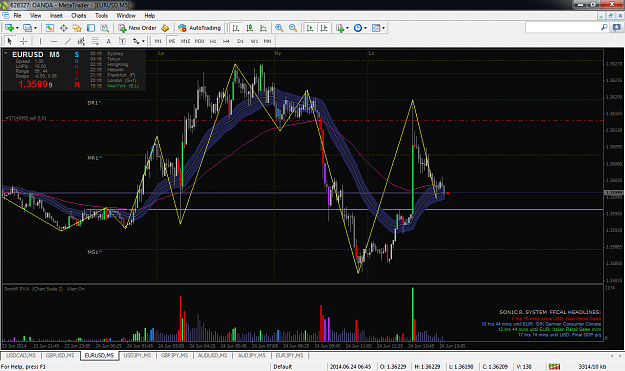Select the Equidistant Channel tool
This screenshot has width=625, height=371.
81,41
